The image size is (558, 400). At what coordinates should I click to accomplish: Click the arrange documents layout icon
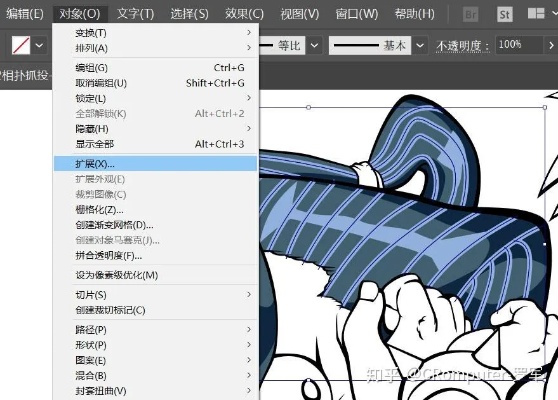(536, 14)
